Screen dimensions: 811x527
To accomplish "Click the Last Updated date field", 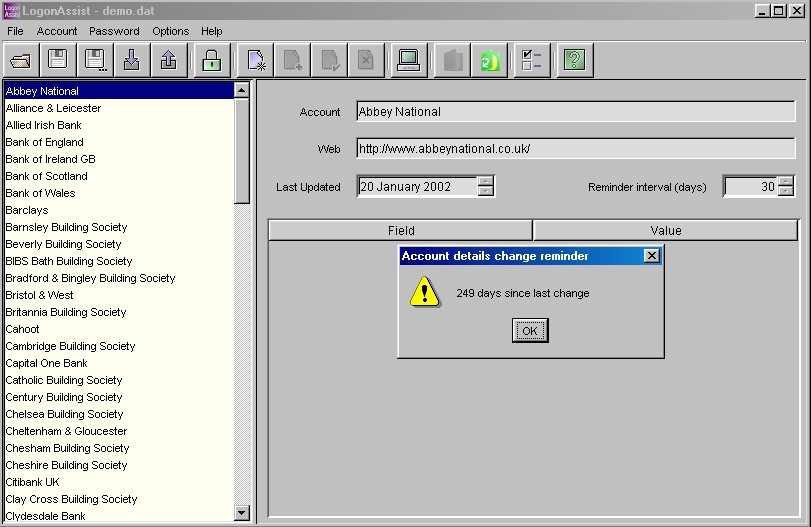I will coord(417,187).
